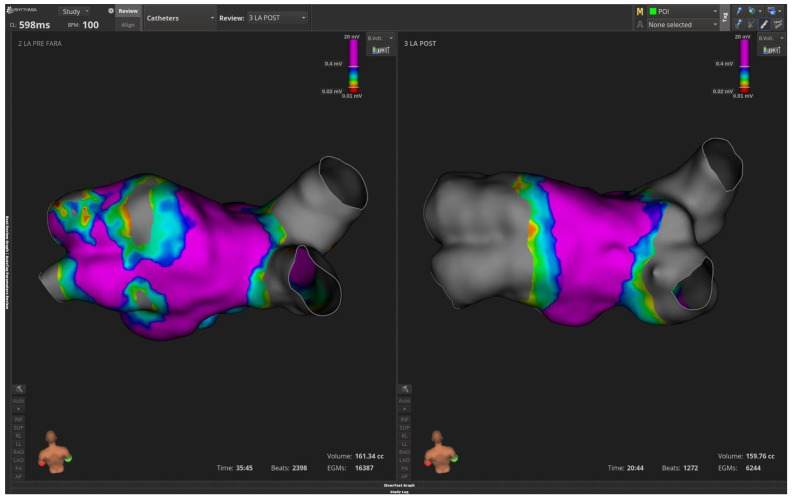Select INF view in left pane
This screenshot has width=792, height=500.
[x=19, y=419]
